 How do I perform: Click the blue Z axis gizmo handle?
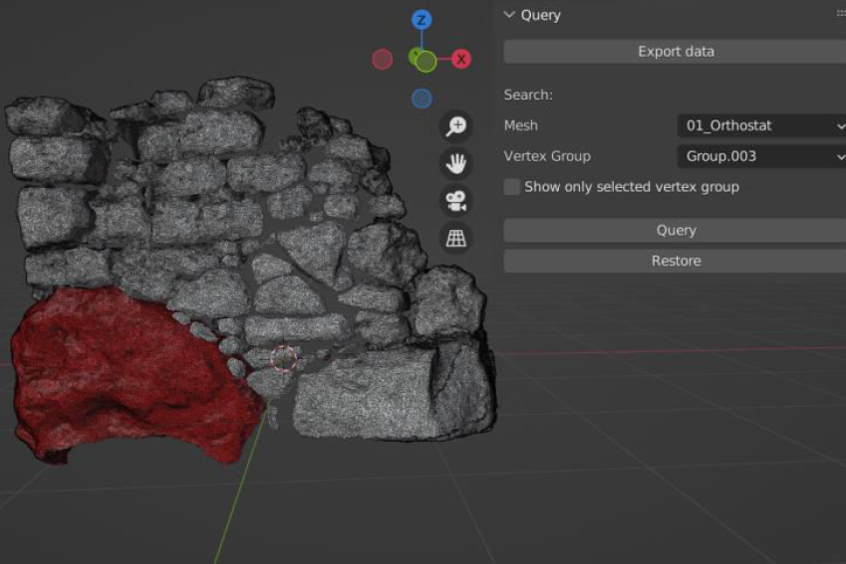422,20
